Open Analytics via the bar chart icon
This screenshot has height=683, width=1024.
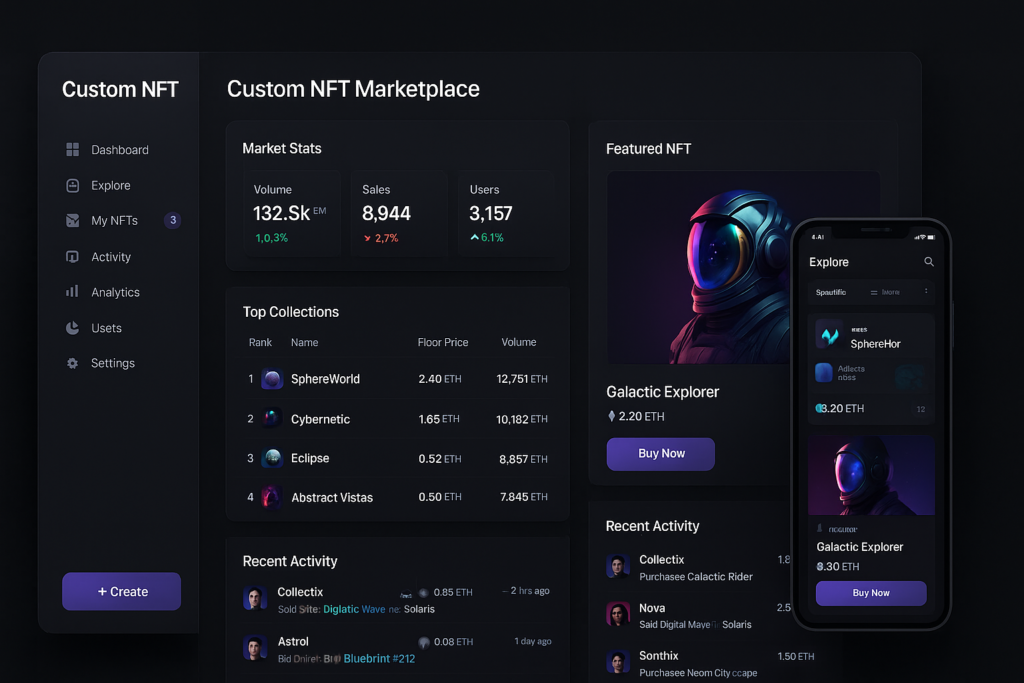[x=72, y=292]
